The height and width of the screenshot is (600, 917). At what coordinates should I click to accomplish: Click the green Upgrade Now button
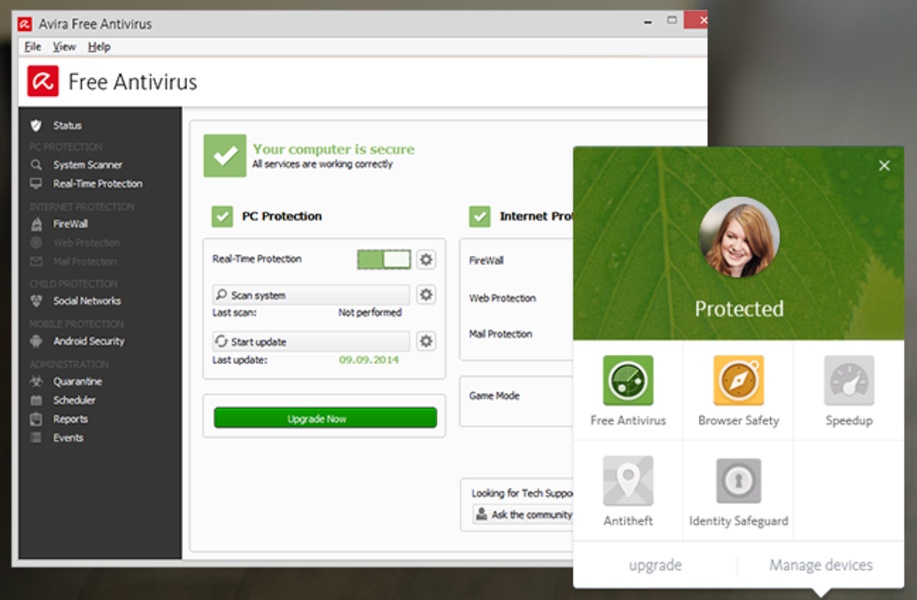(x=325, y=418)
